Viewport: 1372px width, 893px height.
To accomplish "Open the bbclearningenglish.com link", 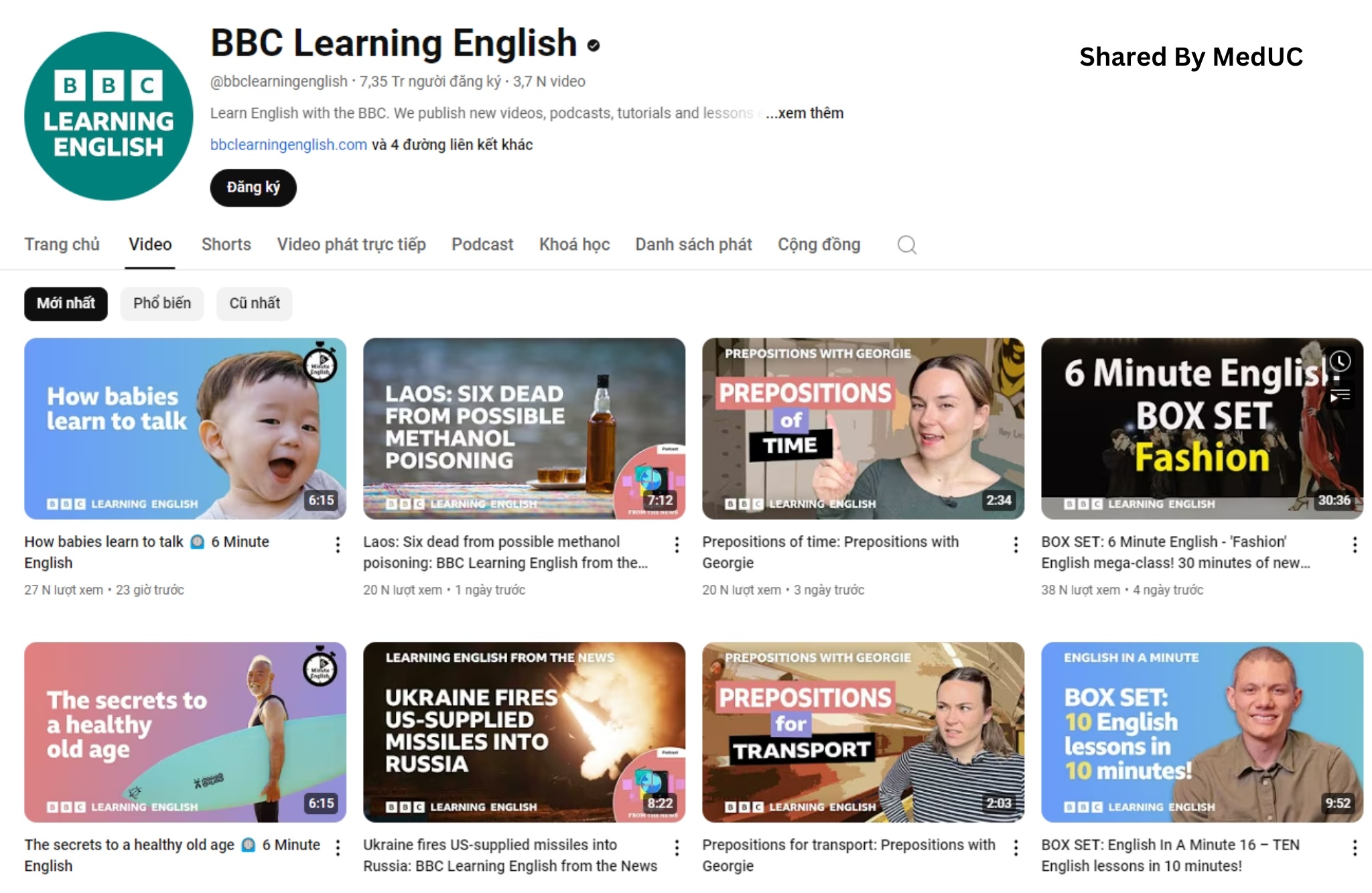I will (x=288, y=145).
